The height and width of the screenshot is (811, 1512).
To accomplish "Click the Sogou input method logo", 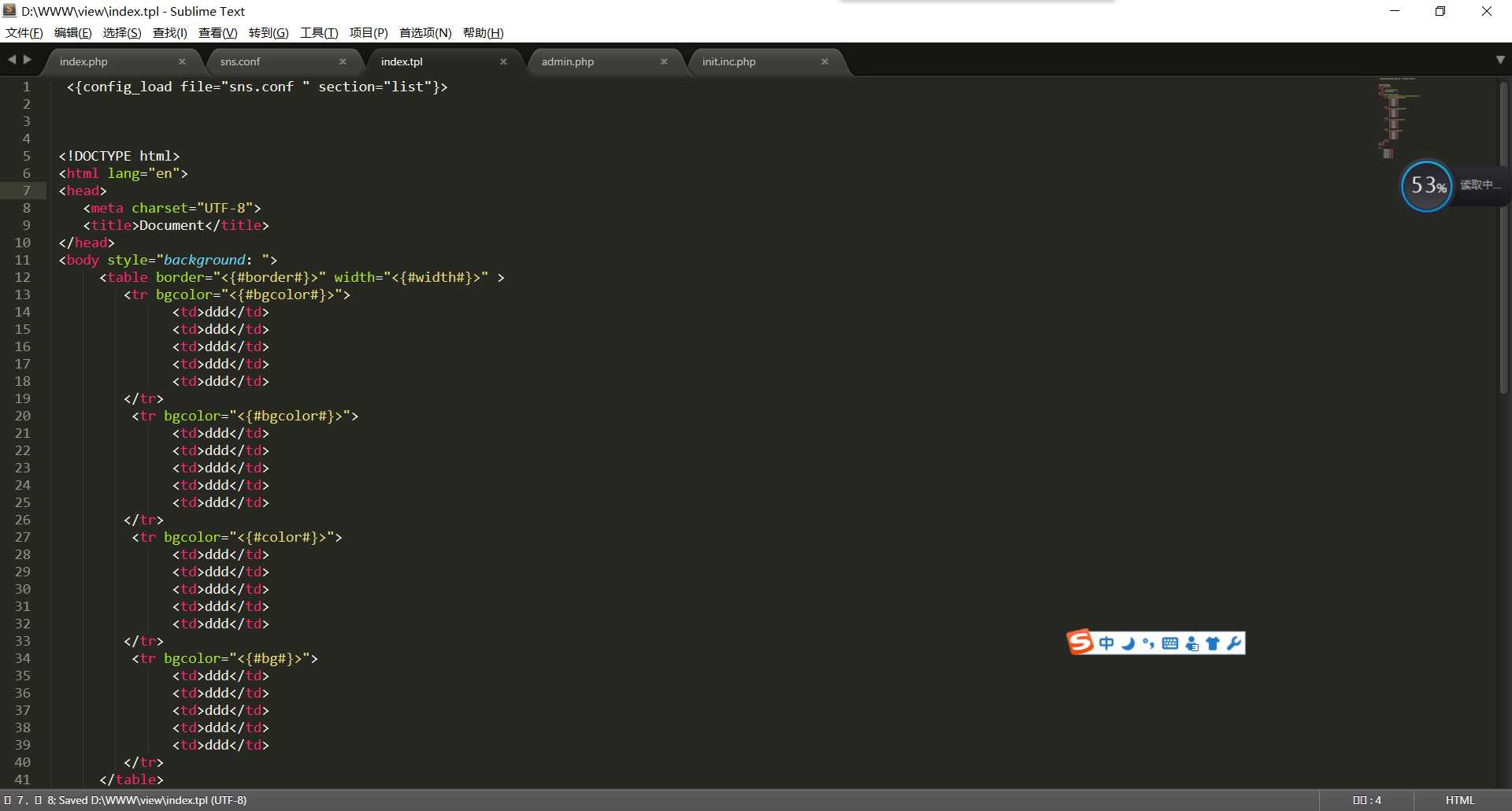I will (1080, 642).
